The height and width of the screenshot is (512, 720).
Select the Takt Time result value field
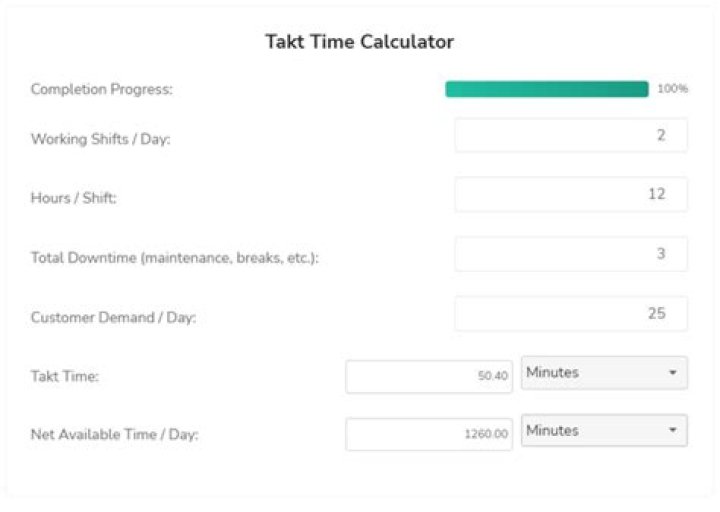tap(429, 376)
